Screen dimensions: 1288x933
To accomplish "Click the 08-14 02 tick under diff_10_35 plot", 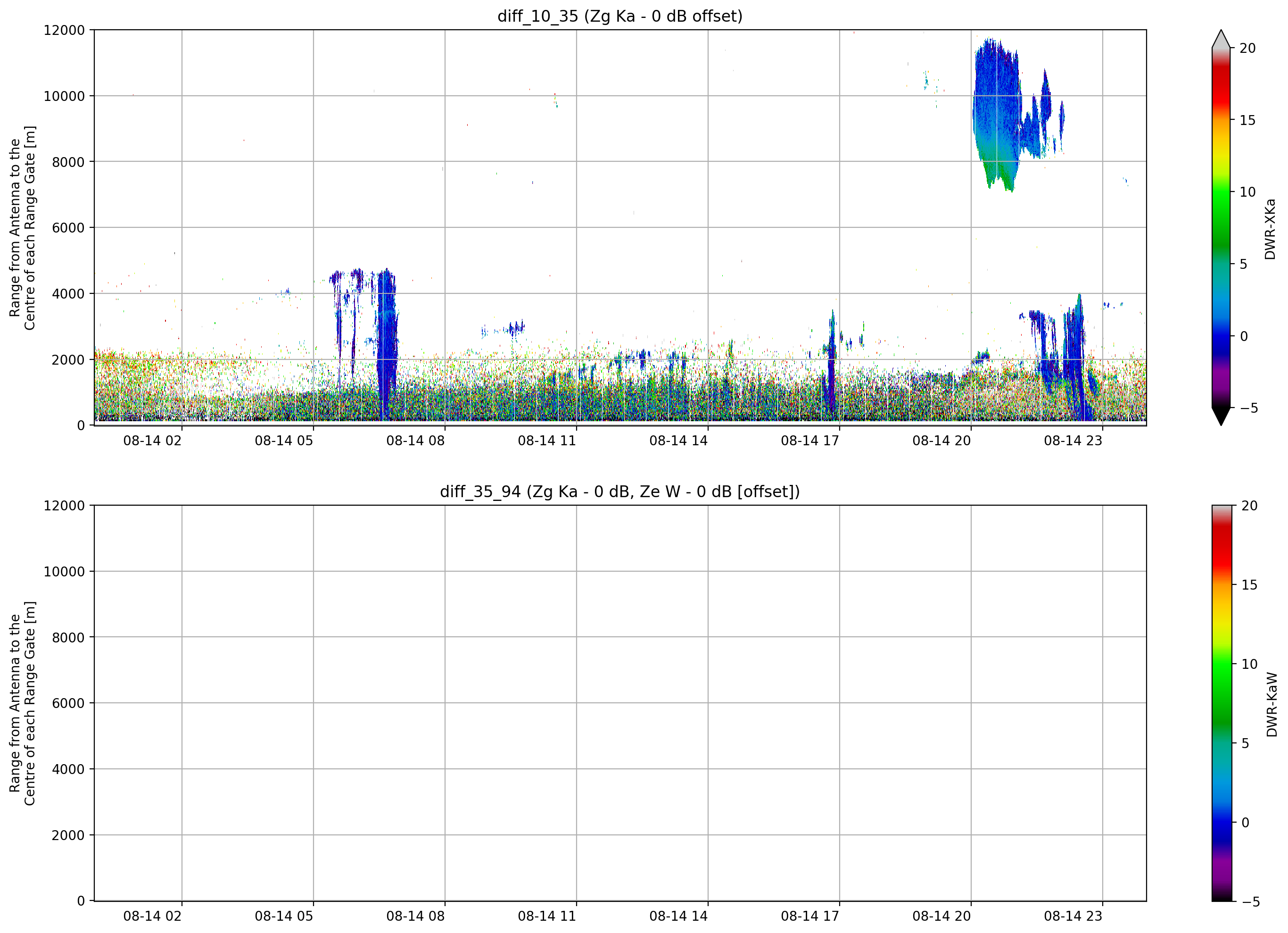I will point(152,441).
